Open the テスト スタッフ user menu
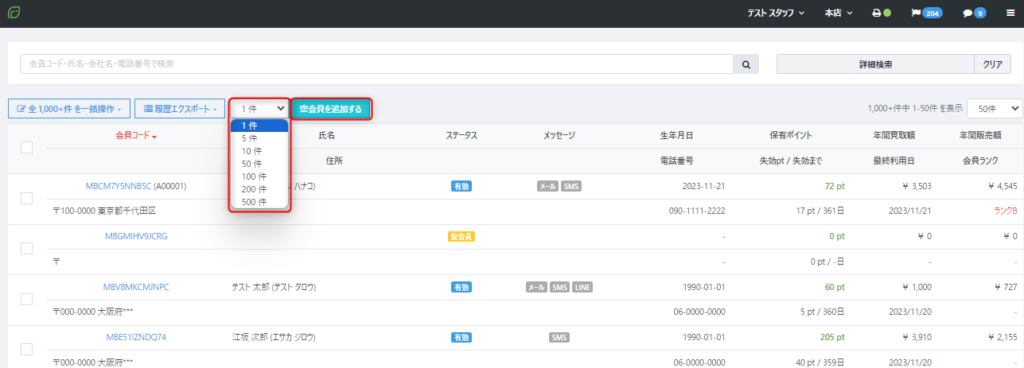The image size is (1024, 368). 776,13
